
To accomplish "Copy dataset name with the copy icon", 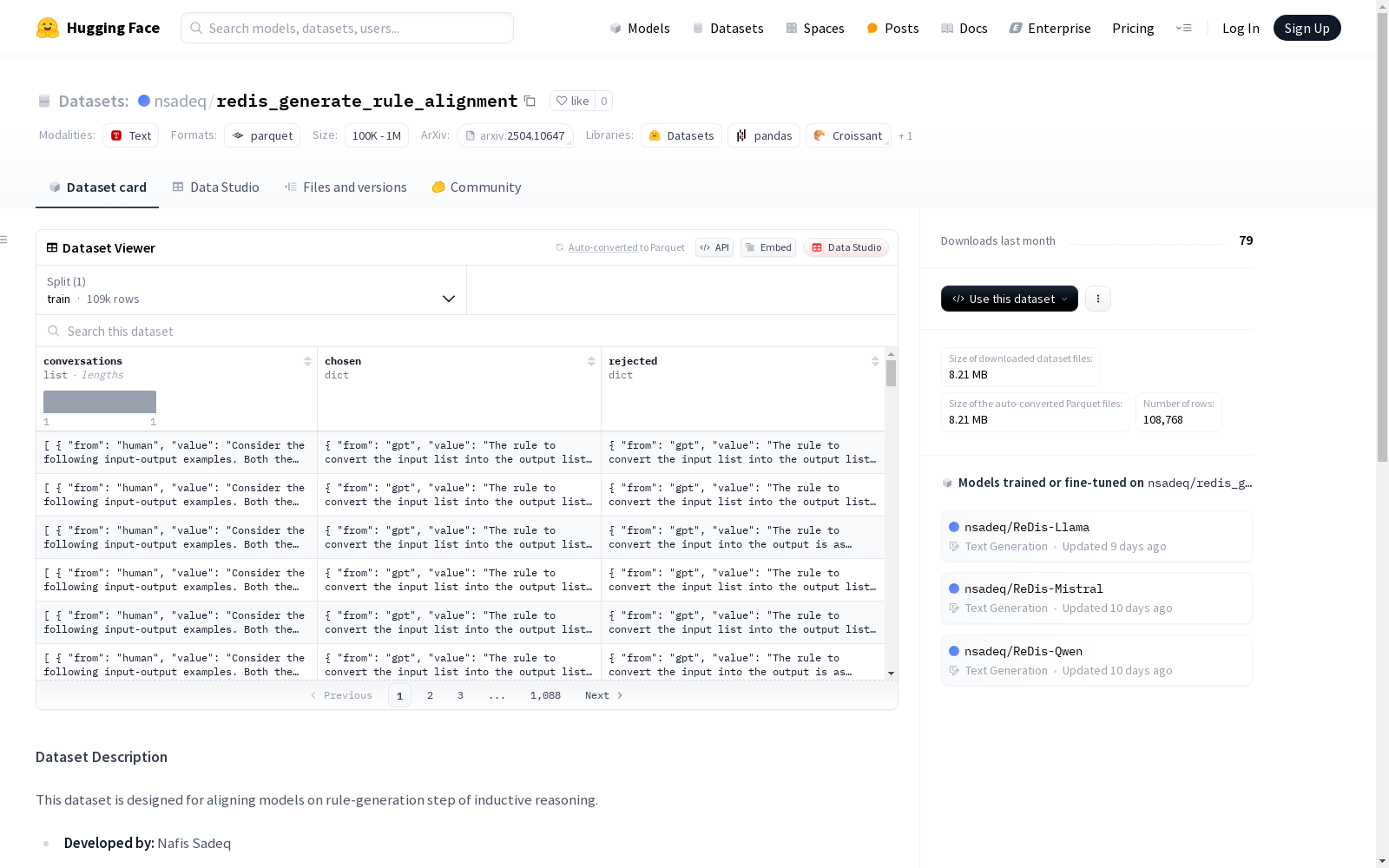I will click(530, 101).
